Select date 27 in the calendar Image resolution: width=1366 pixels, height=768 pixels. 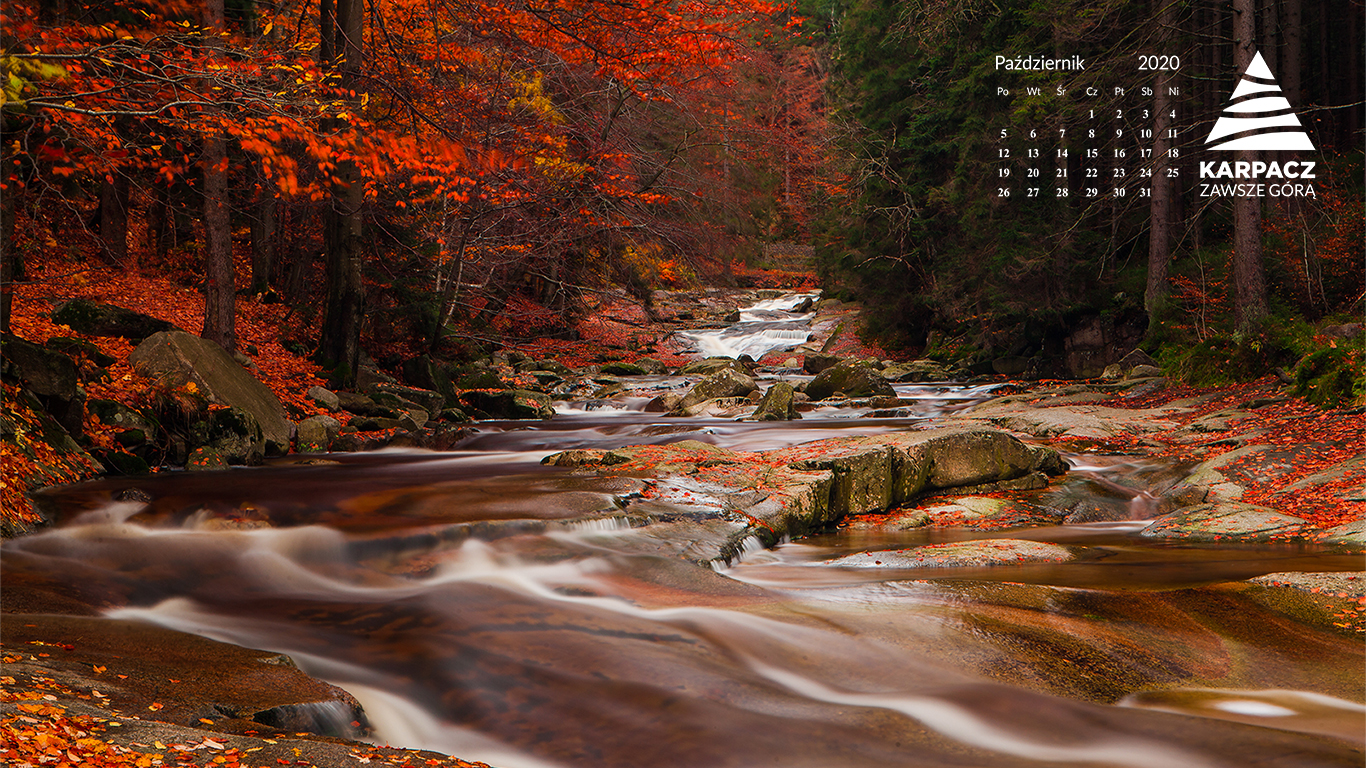1033,192
